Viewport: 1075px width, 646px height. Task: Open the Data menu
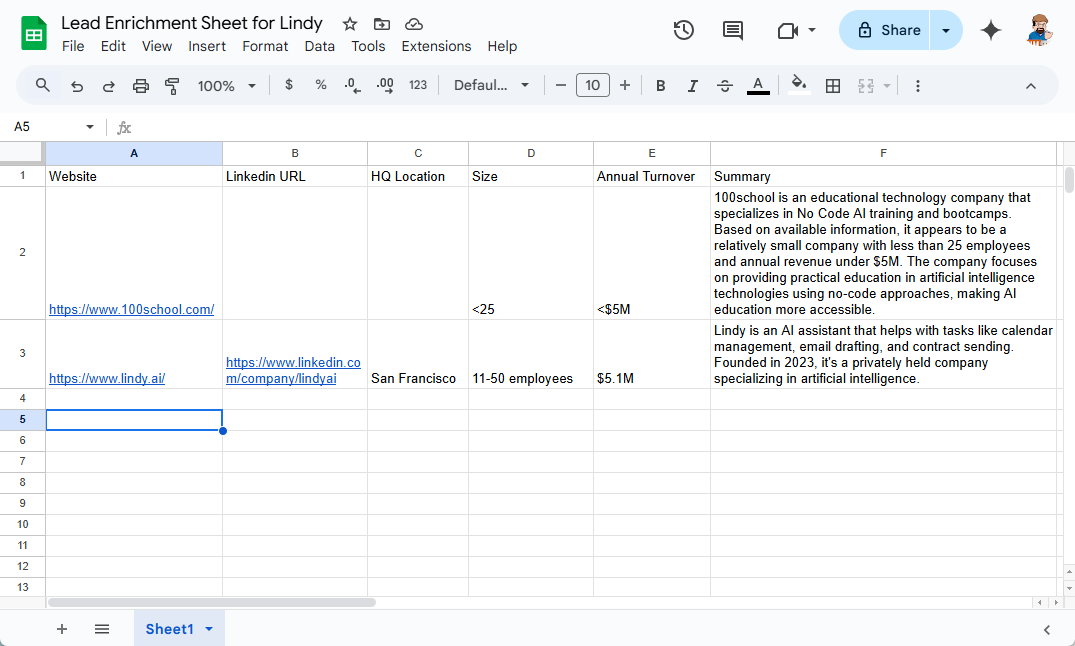(319, 46)
